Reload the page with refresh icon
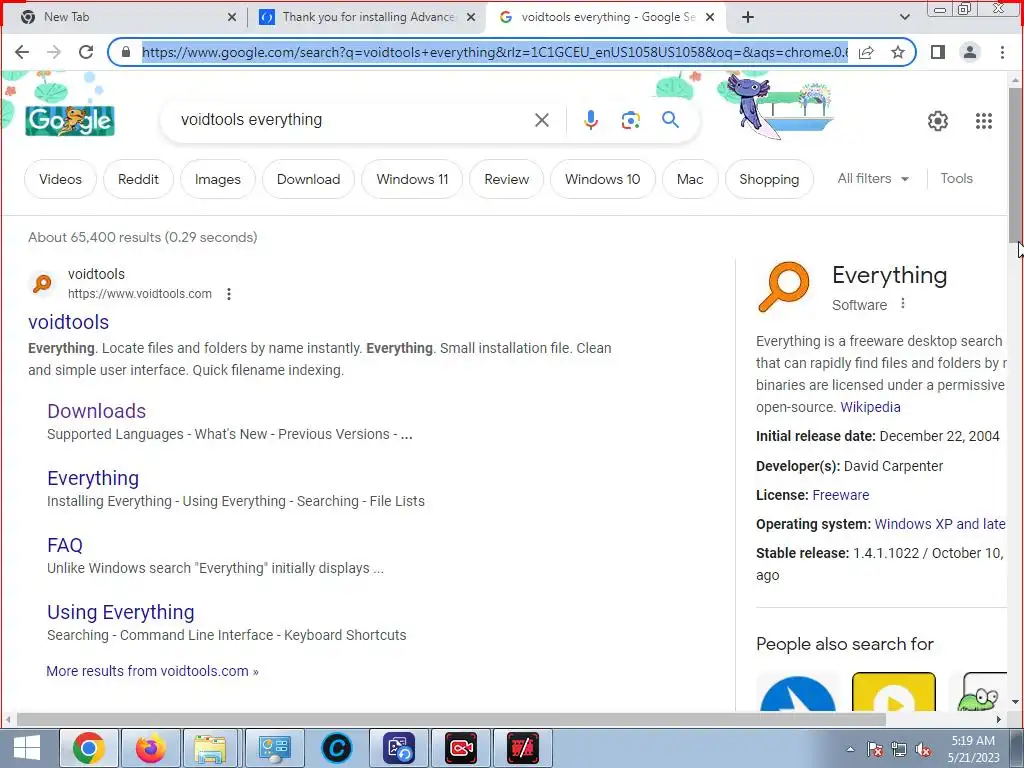1024x768 pixels. point(86,52)
